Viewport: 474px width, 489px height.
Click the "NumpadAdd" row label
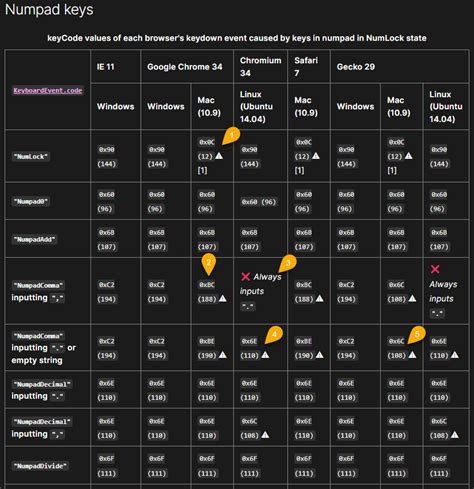tap(34, 239)
